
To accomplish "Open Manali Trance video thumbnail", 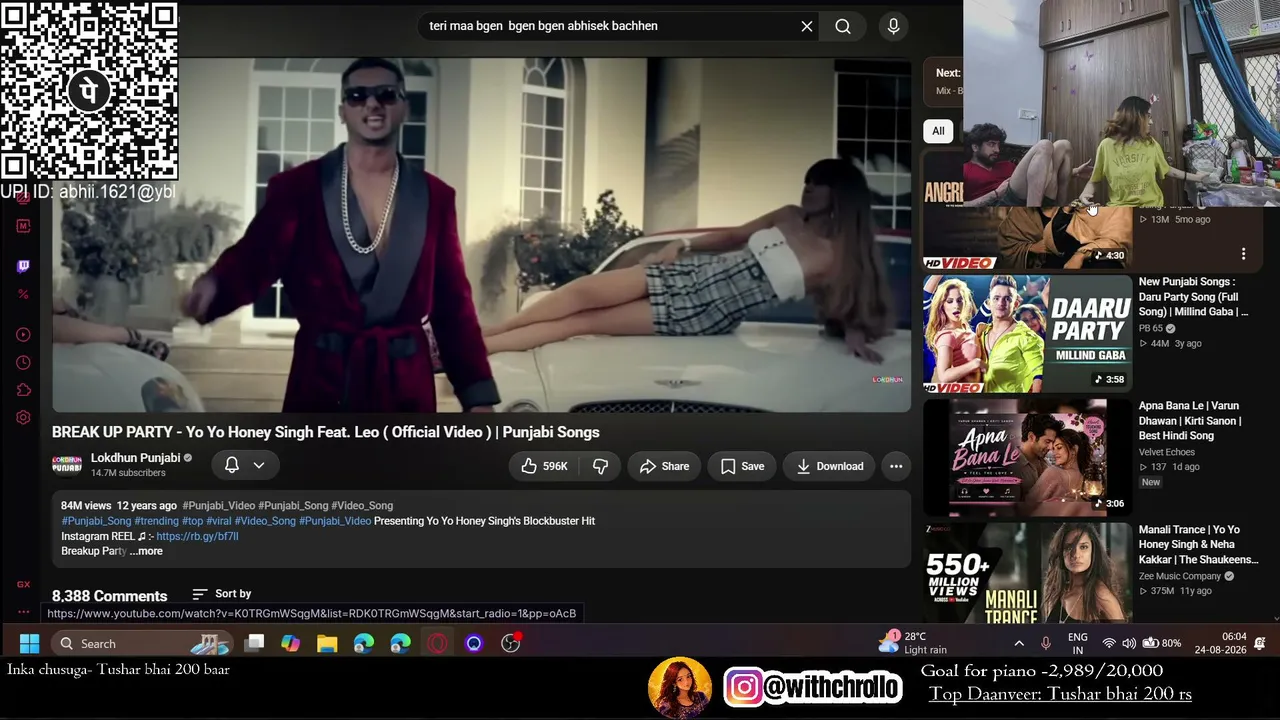I will 1027,574.
